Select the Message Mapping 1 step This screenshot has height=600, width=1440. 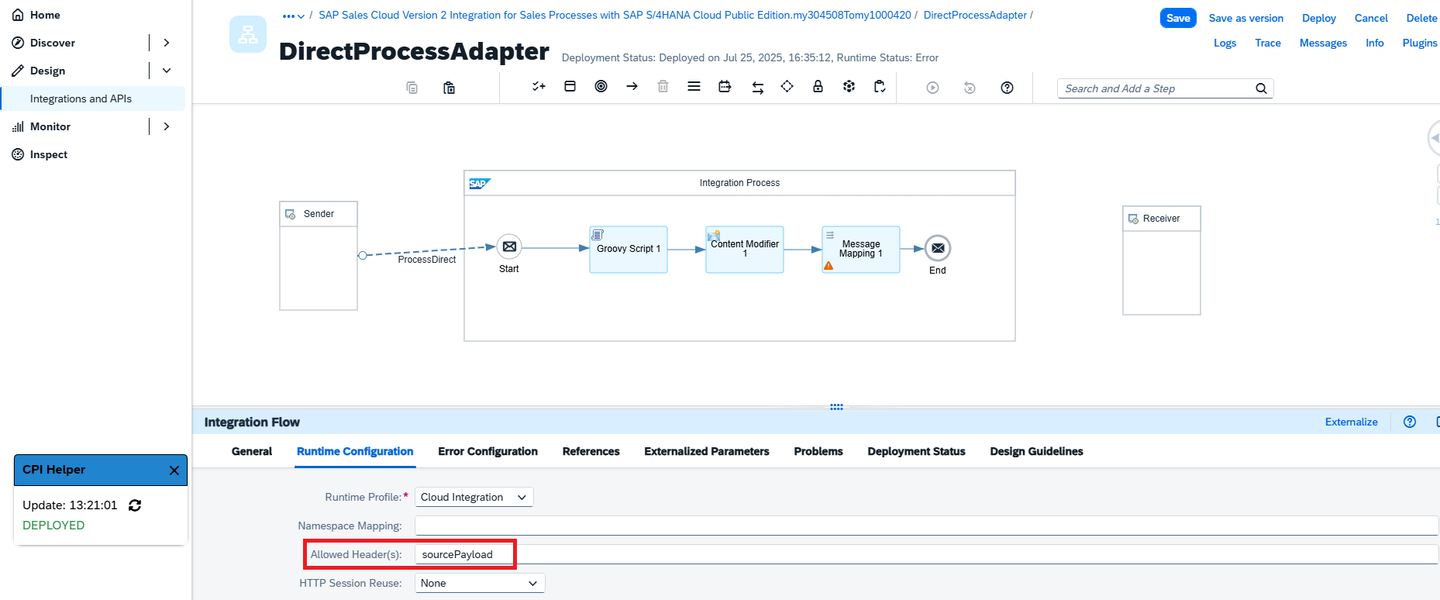tap(861, 249)
